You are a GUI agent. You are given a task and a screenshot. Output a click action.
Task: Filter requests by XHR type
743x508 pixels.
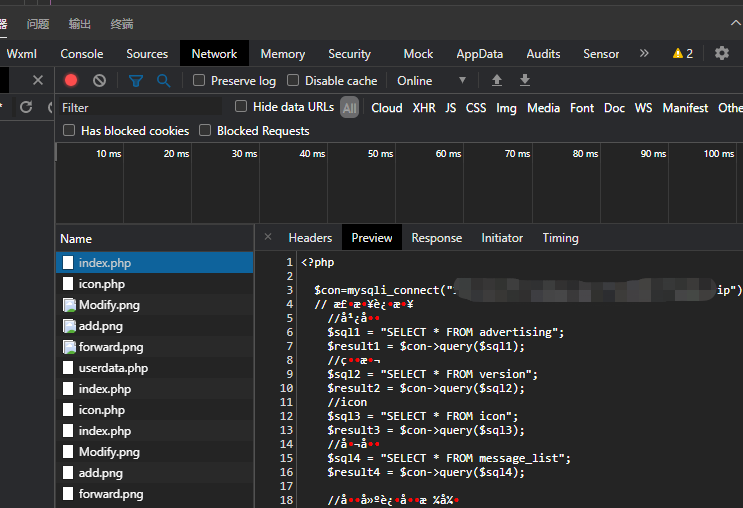pyautogui.click(x=424, y=108)
